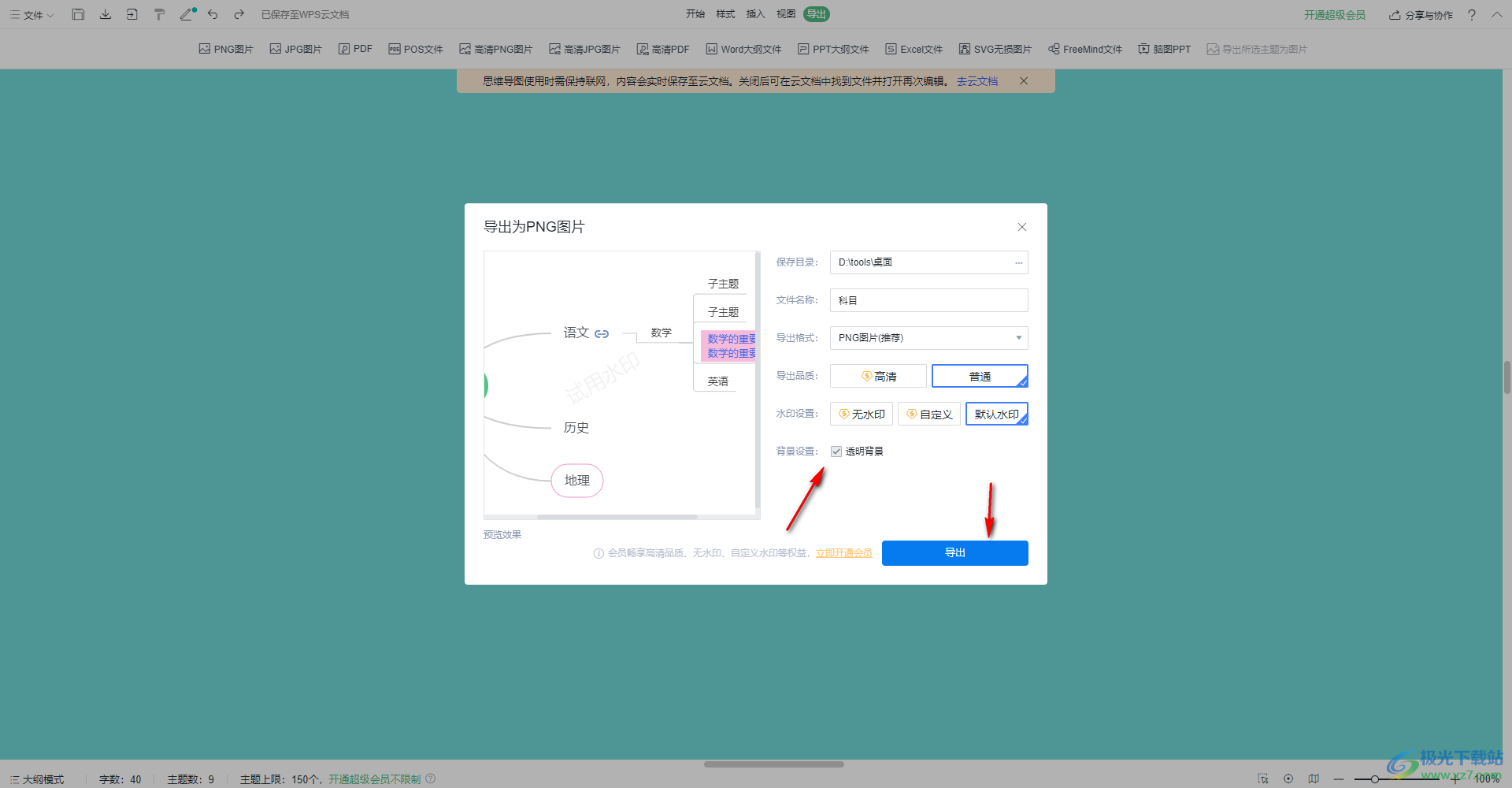
Task: Click the export-to-file icon next to download
Action: click(132, 14)
